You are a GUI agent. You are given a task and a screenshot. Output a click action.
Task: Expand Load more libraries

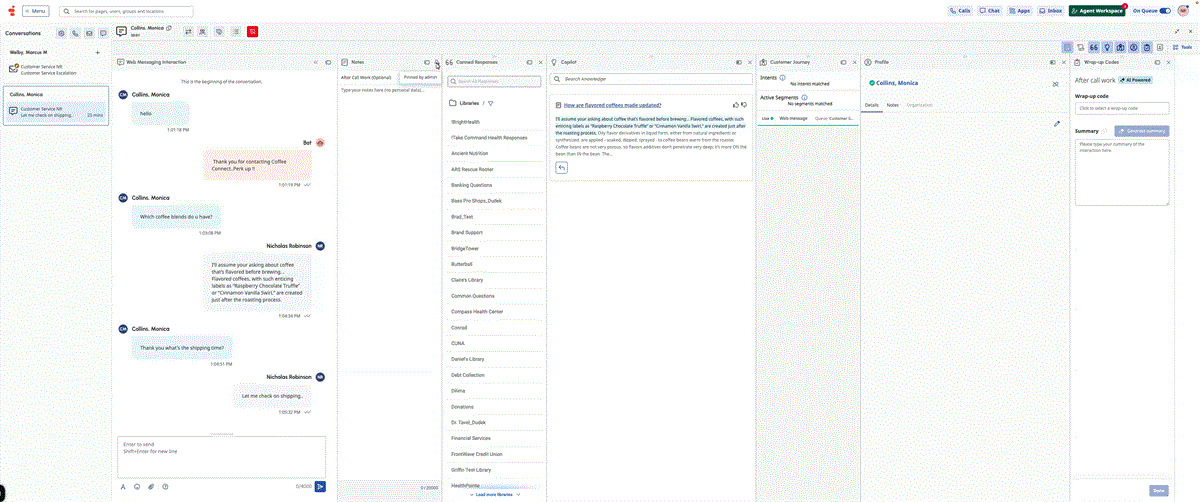(x=497, y=494)
